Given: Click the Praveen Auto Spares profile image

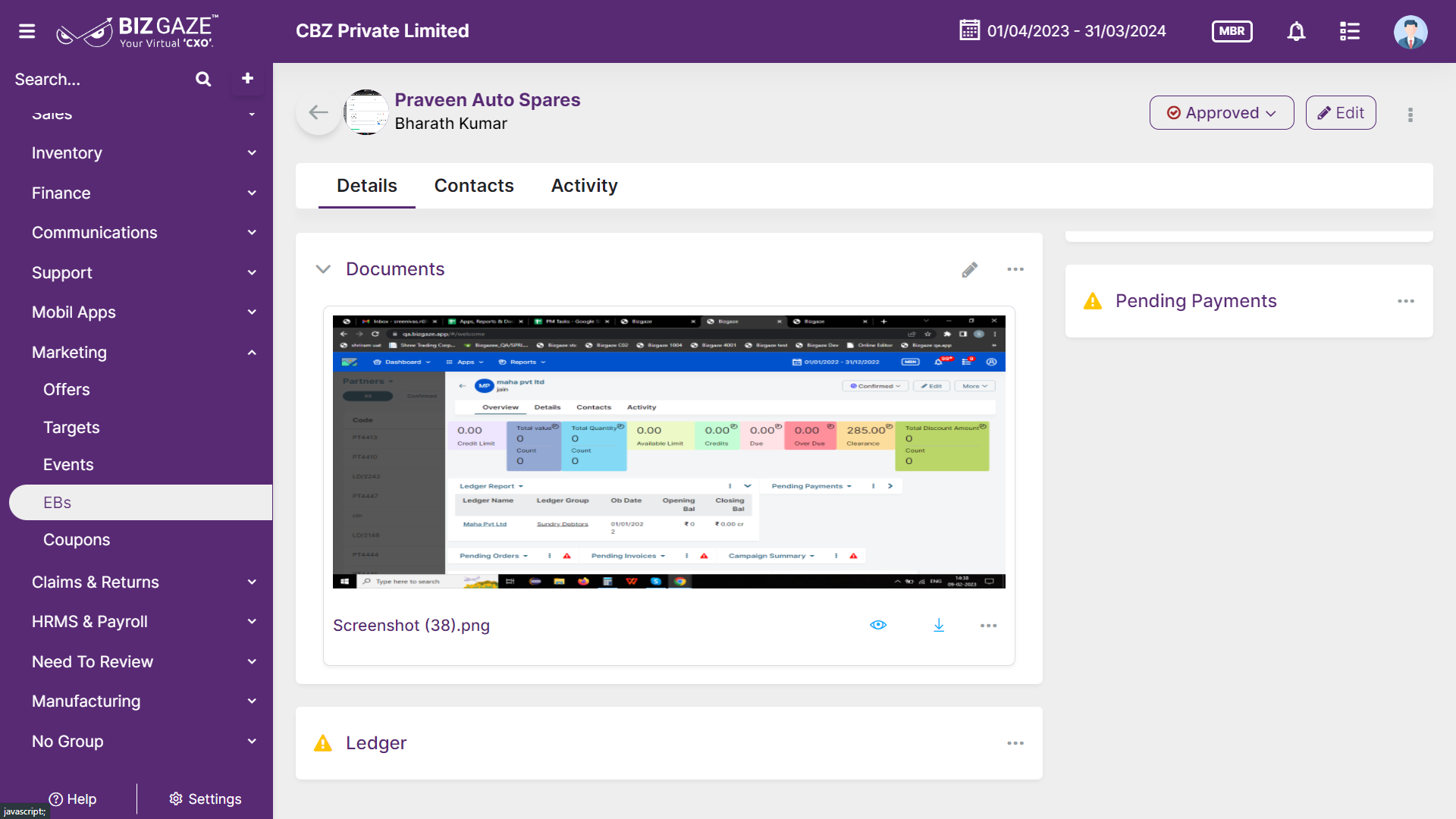Looking at the screenshot, I should (366, 112).
